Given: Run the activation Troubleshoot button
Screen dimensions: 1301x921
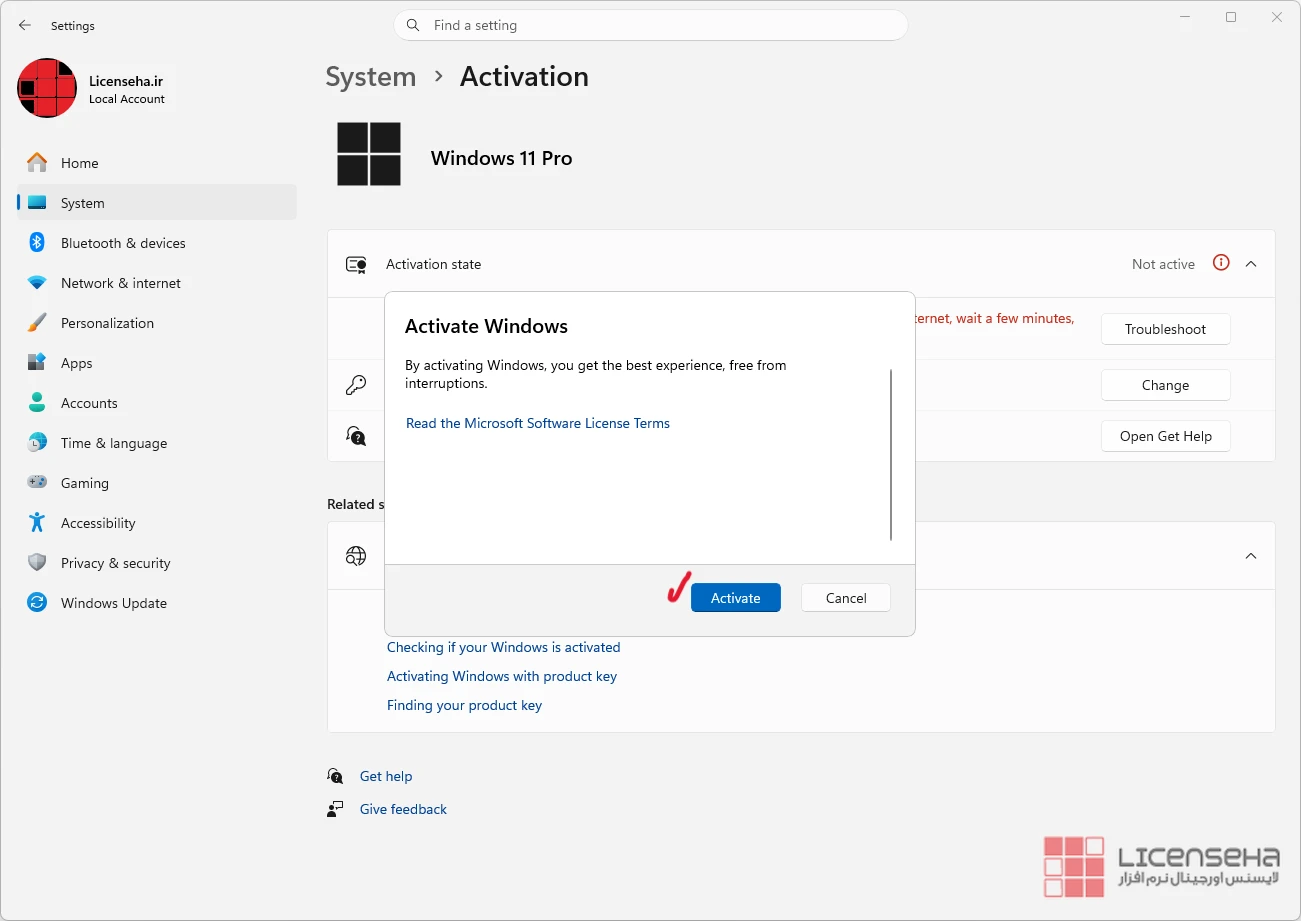Looking at the screenshot, I should (x=1166, y=329).
